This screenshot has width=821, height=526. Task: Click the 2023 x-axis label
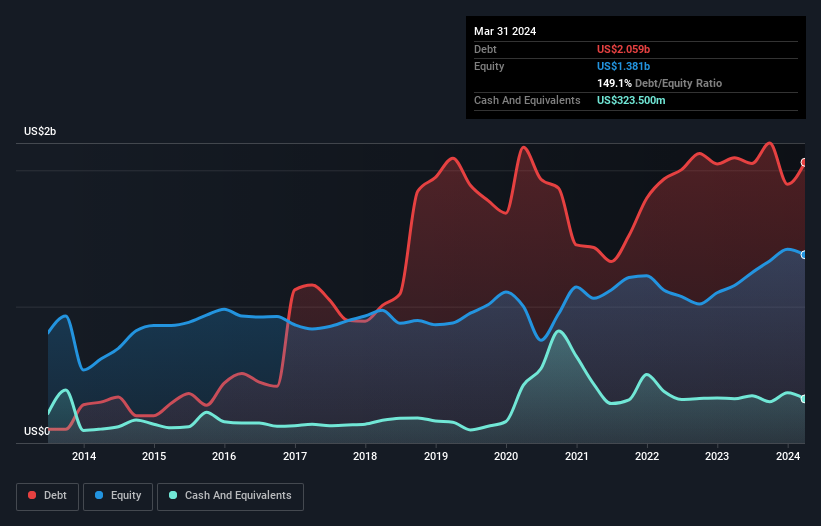(717, 456)
